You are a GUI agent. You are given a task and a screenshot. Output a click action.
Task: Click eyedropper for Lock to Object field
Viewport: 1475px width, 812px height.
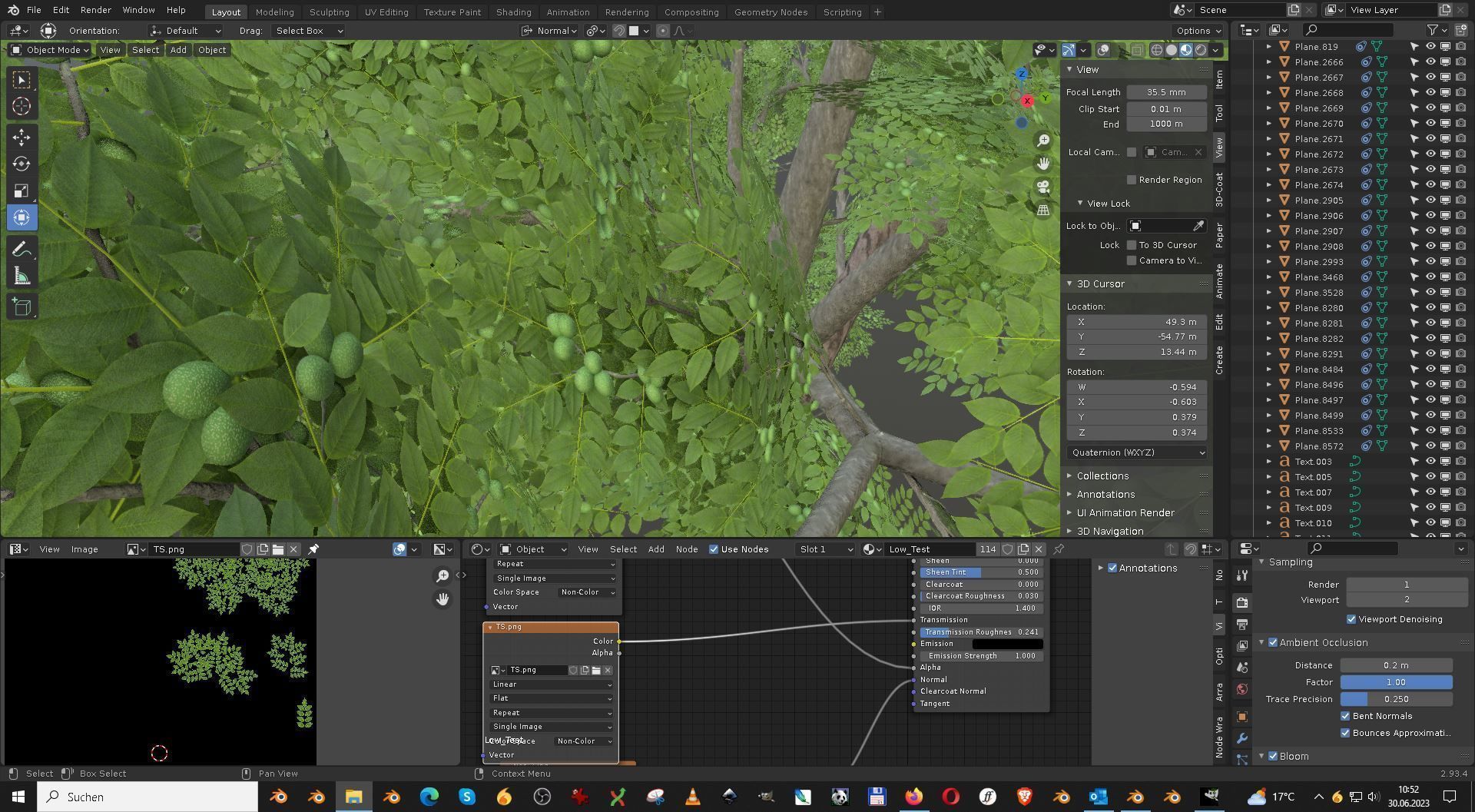[1198, 226]
